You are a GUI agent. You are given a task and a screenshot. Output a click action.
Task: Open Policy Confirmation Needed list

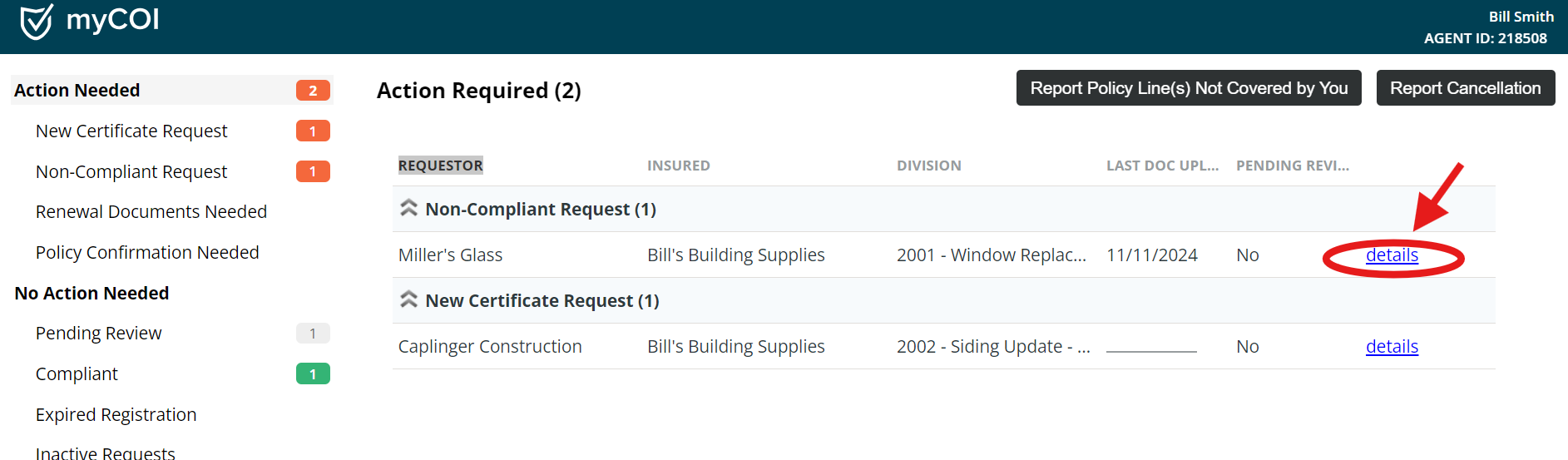pyautogui.click(x=147, y=252)
